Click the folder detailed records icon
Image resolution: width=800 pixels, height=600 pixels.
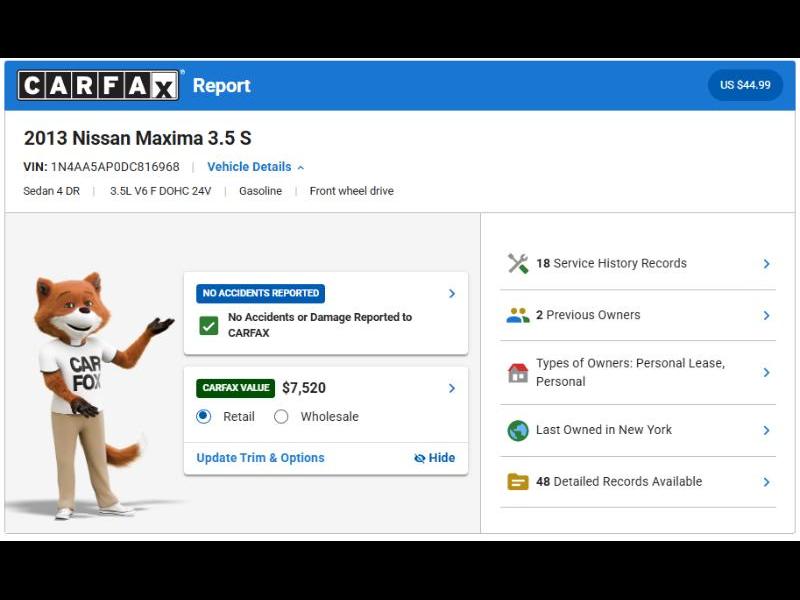tap(518, 482)
